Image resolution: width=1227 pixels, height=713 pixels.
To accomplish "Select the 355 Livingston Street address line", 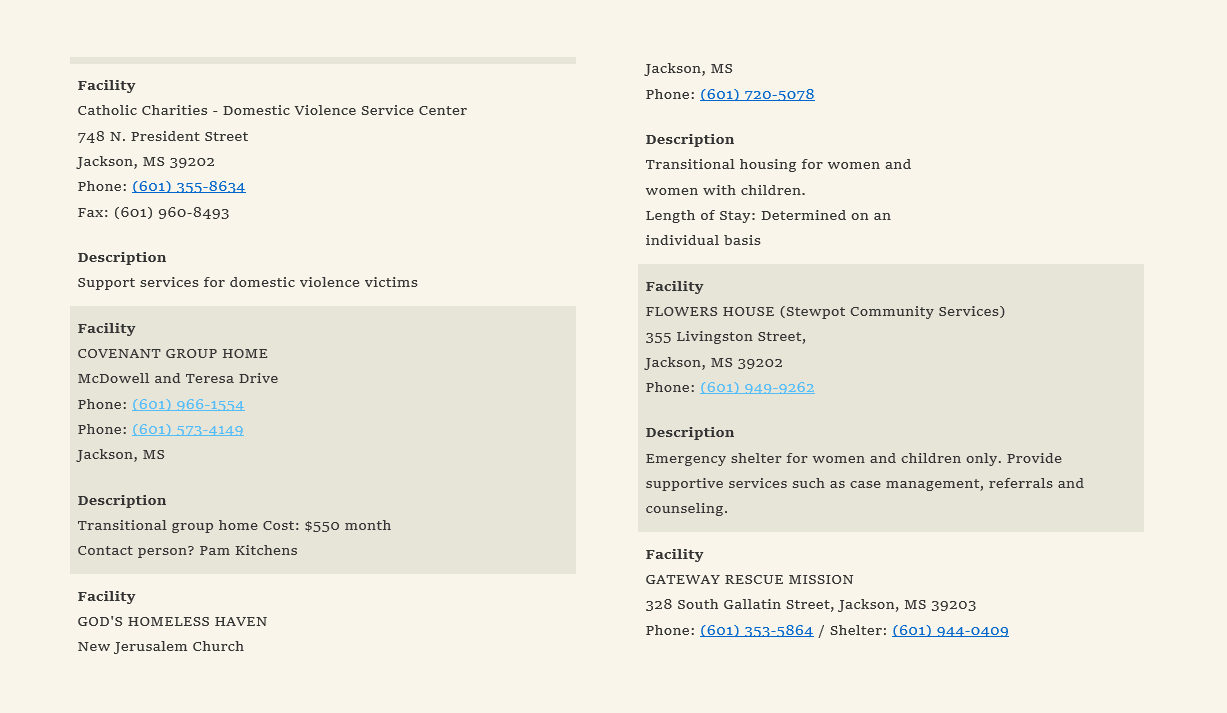I will pyautogui.click(x=725, y=337).
